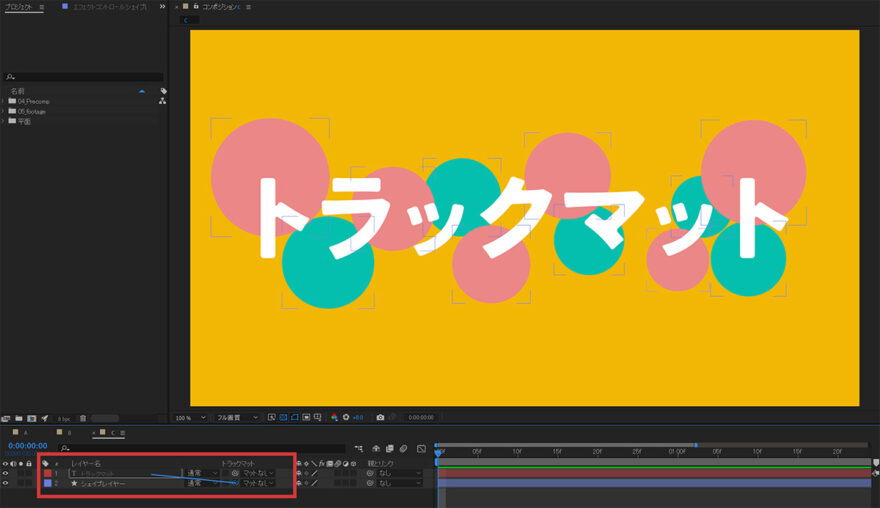The height and width of the screenshot is (508, 880).
Task: Click the label tag column header in timeline
Action: coord(45,464)
